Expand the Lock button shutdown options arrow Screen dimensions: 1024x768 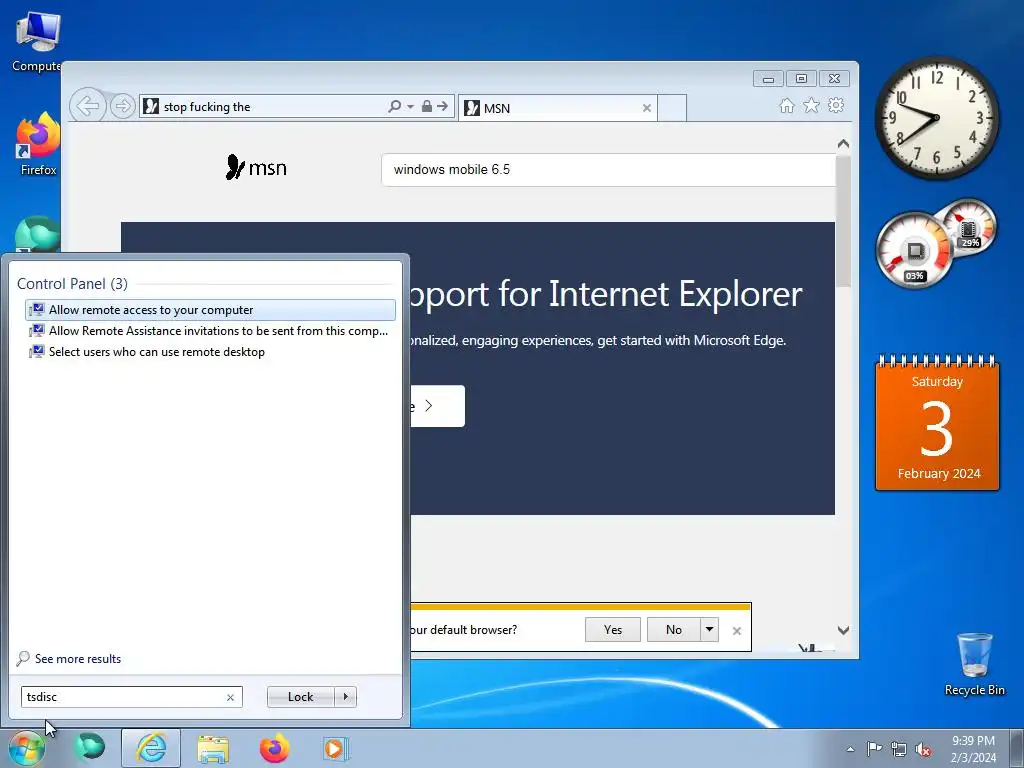coord(345,697)
